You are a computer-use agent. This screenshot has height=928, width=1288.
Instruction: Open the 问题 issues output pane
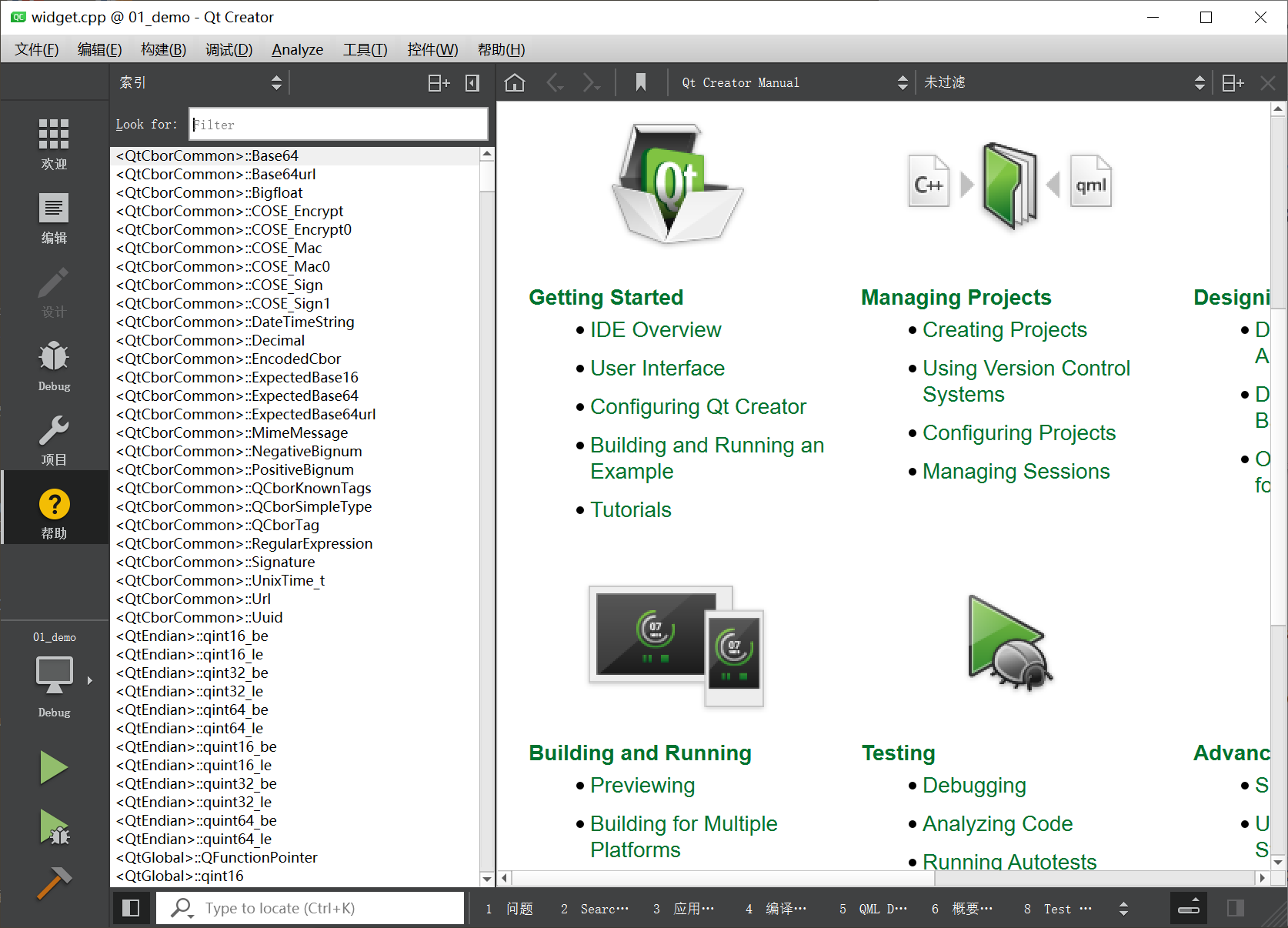coord(509,909)
